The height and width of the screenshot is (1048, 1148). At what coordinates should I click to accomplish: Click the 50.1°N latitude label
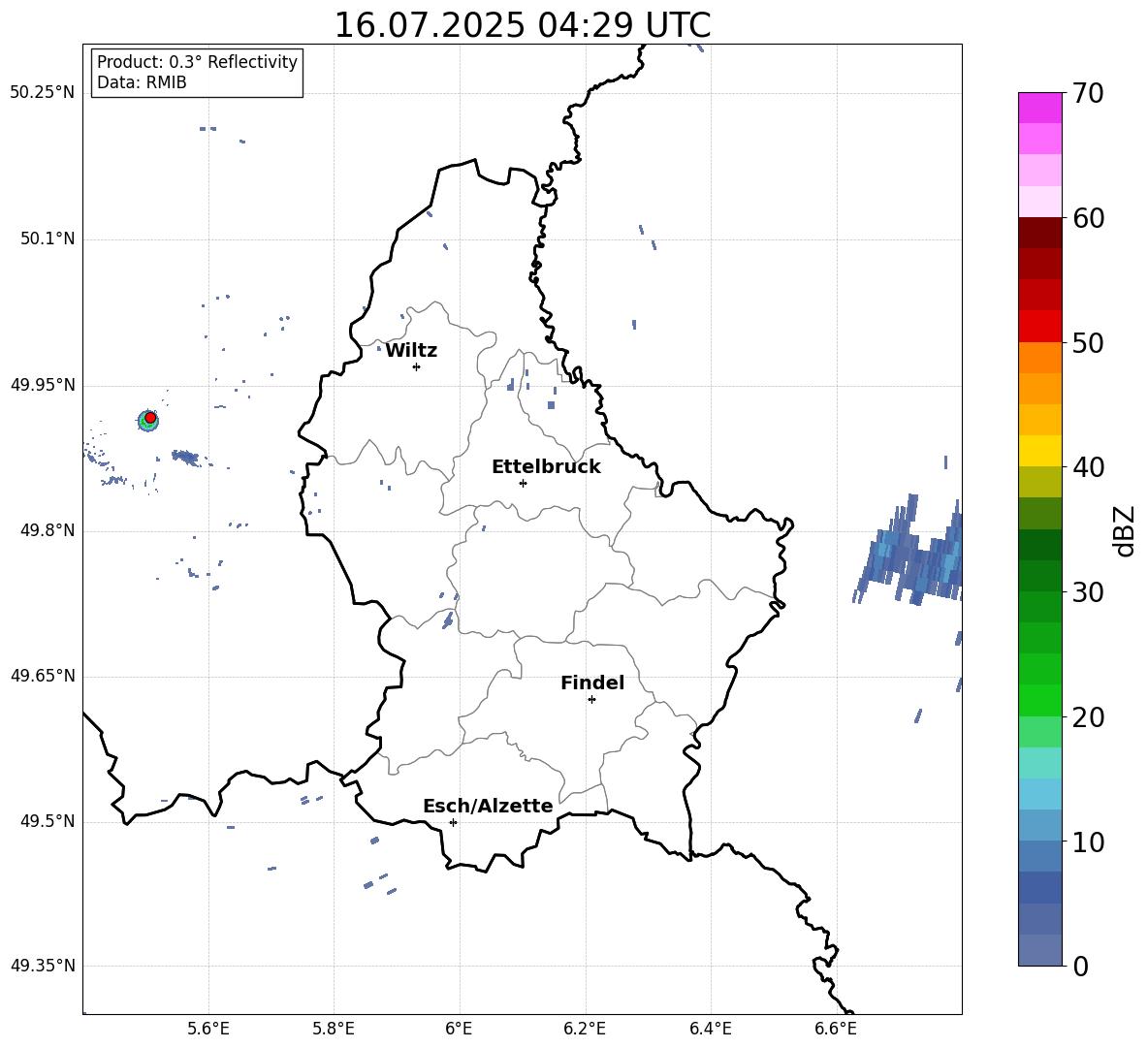[x=48, y=239]
